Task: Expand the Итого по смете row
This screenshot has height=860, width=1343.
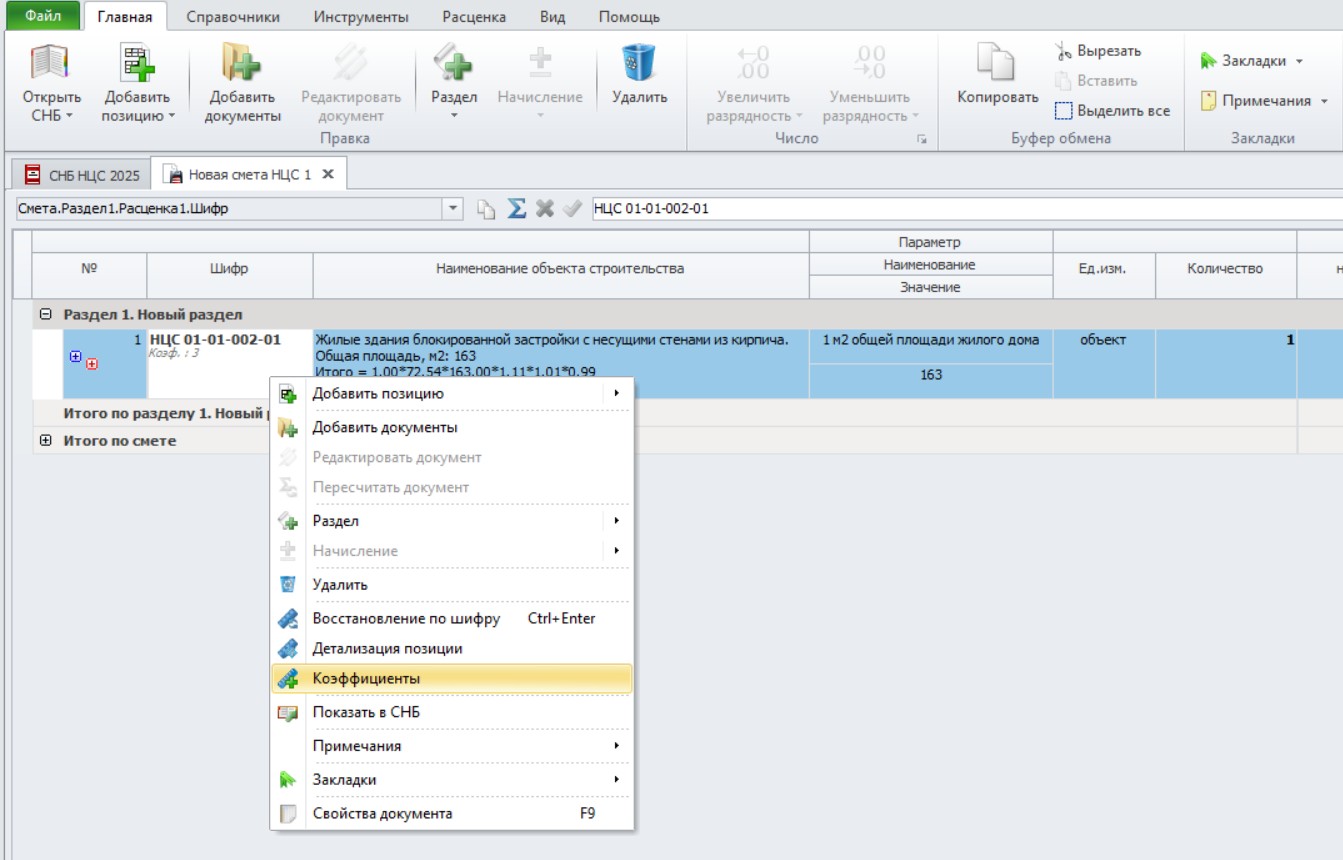Action: 45,440
